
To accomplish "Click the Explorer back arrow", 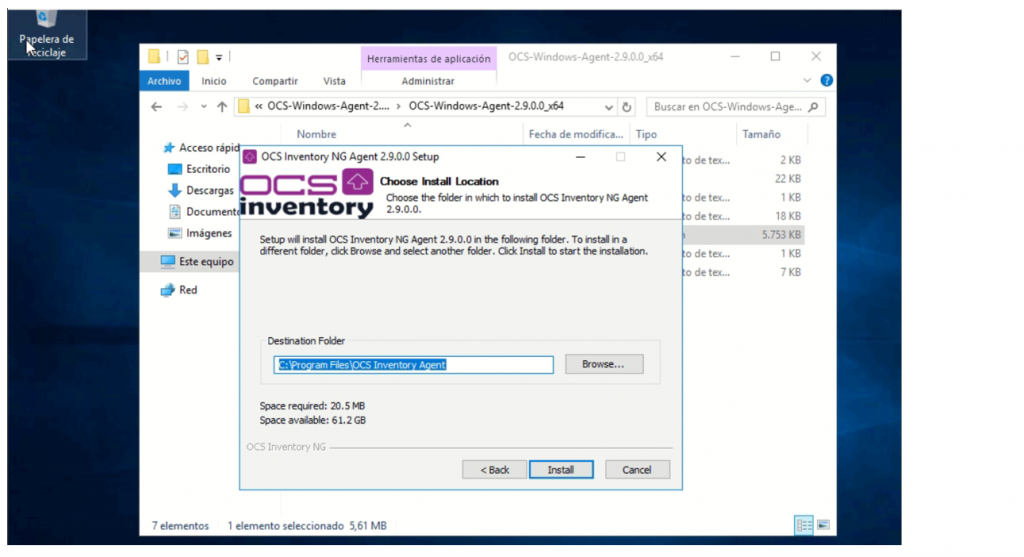I will 156,106.
